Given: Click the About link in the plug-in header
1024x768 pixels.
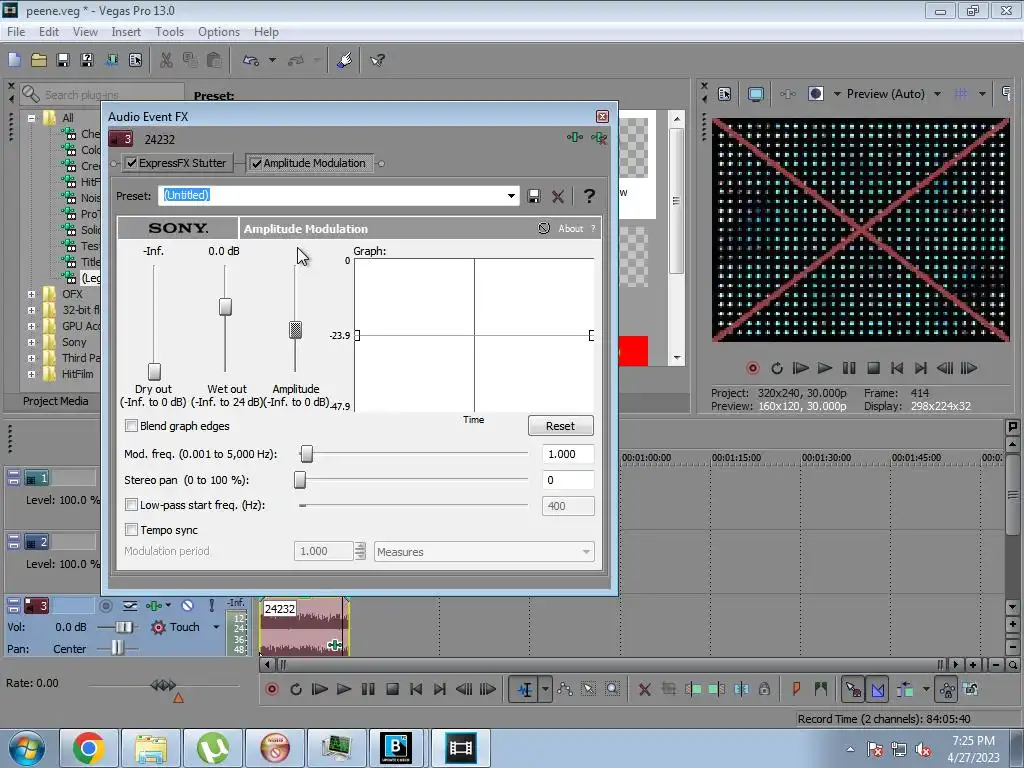Looking at the screenshot, I should click(570, 229).
